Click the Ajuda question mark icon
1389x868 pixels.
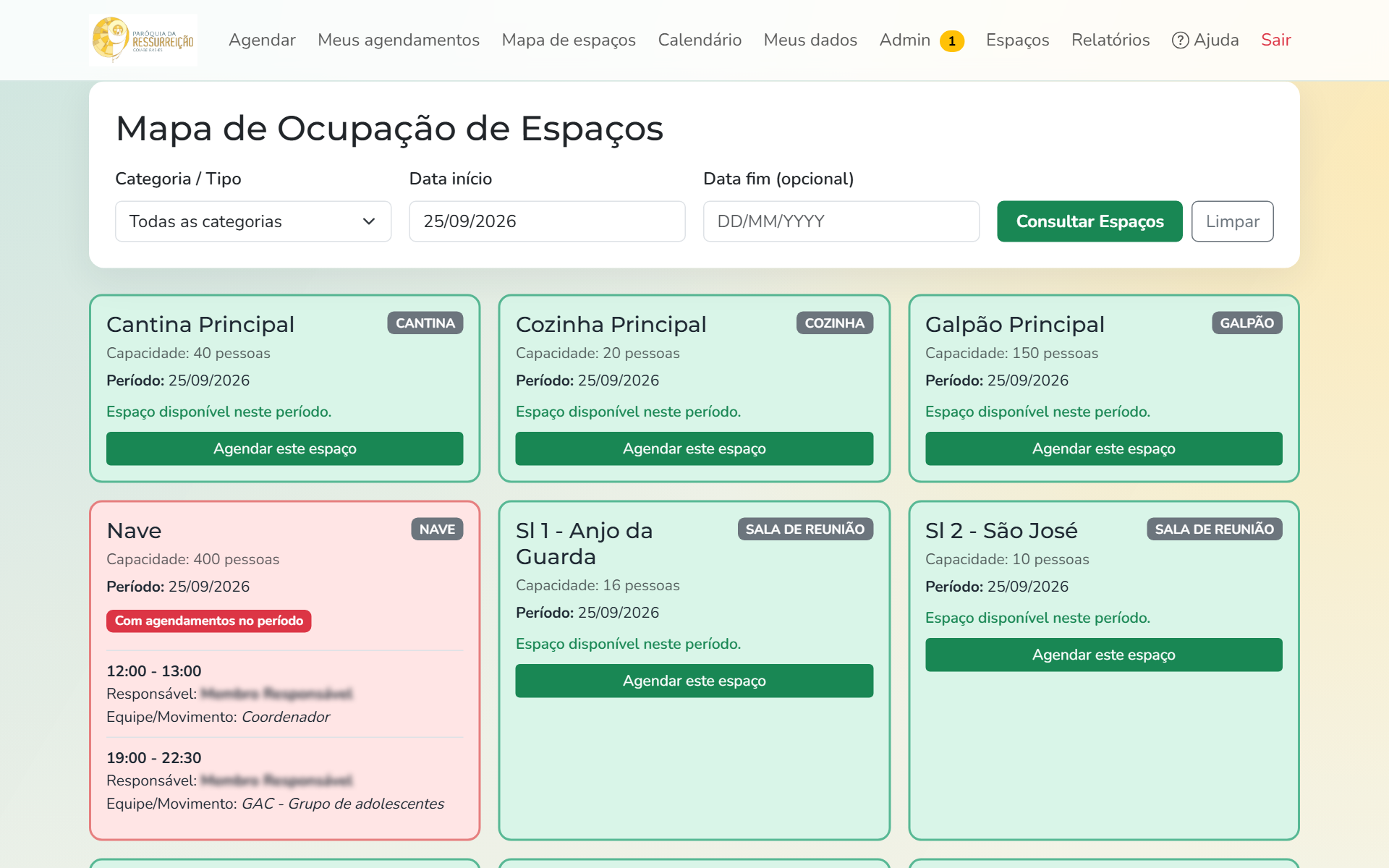1180,41
